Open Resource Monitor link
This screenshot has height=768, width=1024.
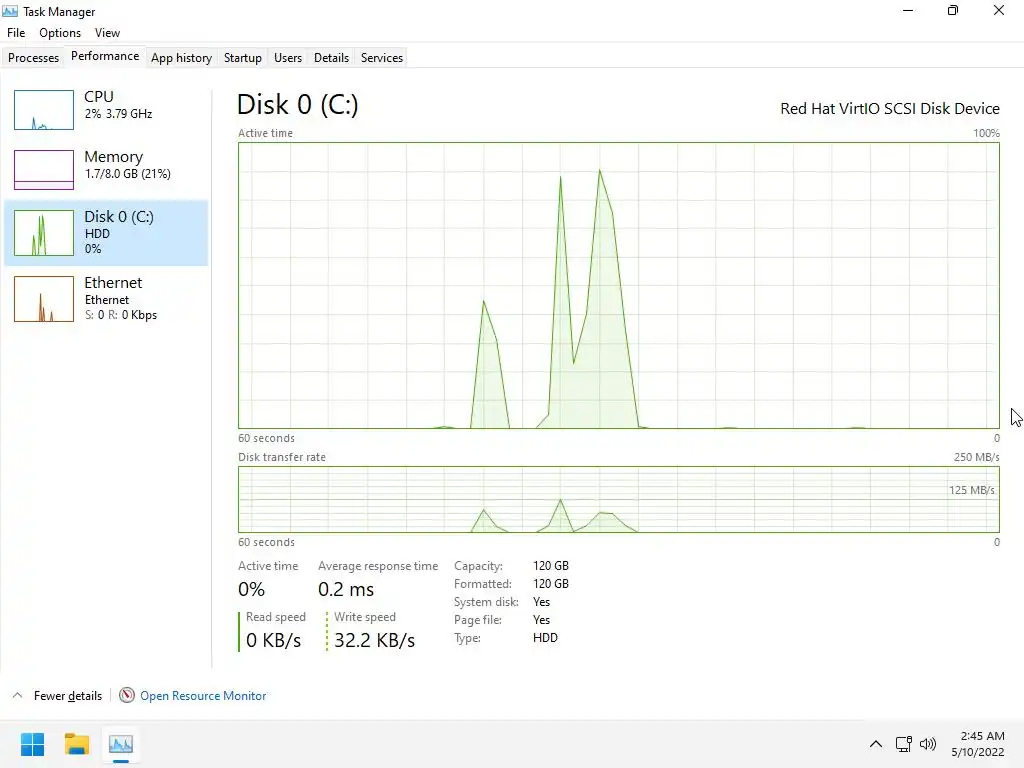(203, 696)
